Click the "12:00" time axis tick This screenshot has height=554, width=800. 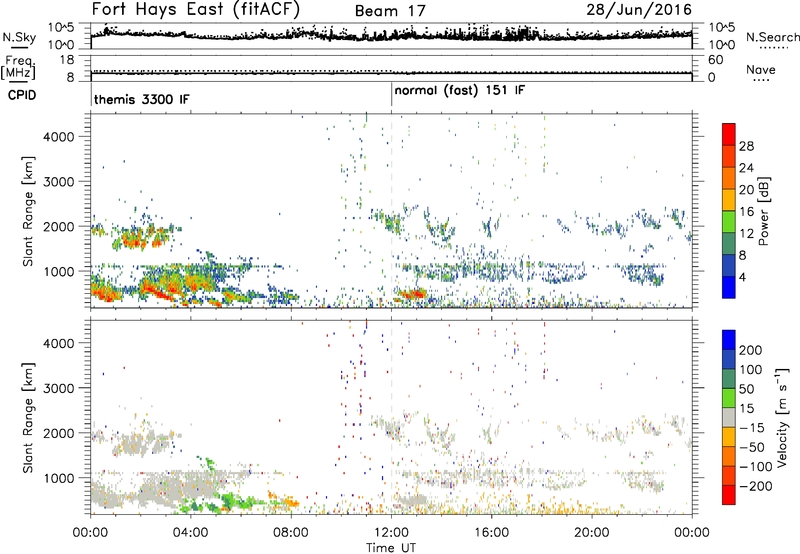coord(391,533)
